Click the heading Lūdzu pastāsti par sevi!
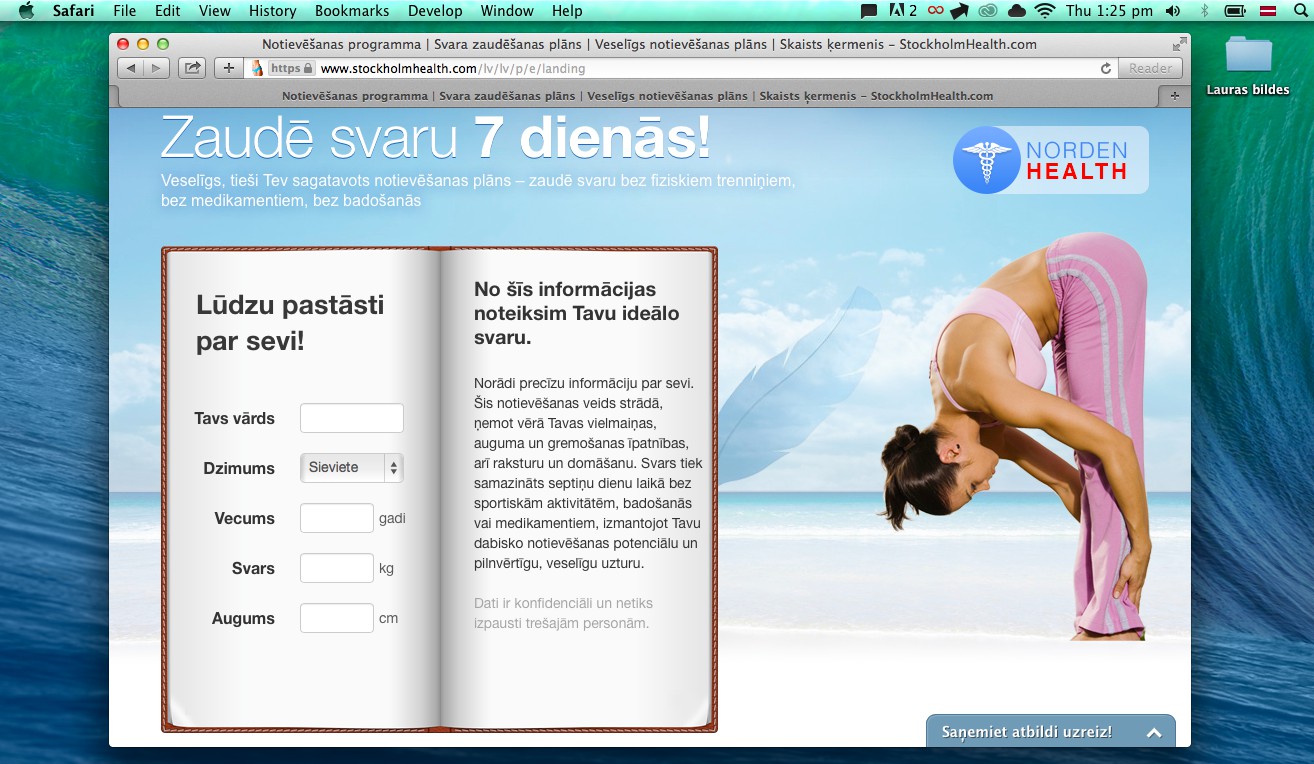 [x=290, y=323]
